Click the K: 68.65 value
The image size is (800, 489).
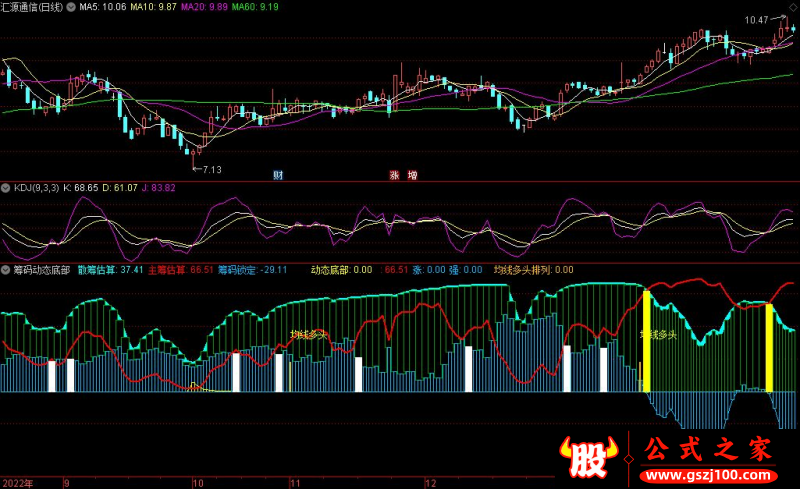point(81,188)
